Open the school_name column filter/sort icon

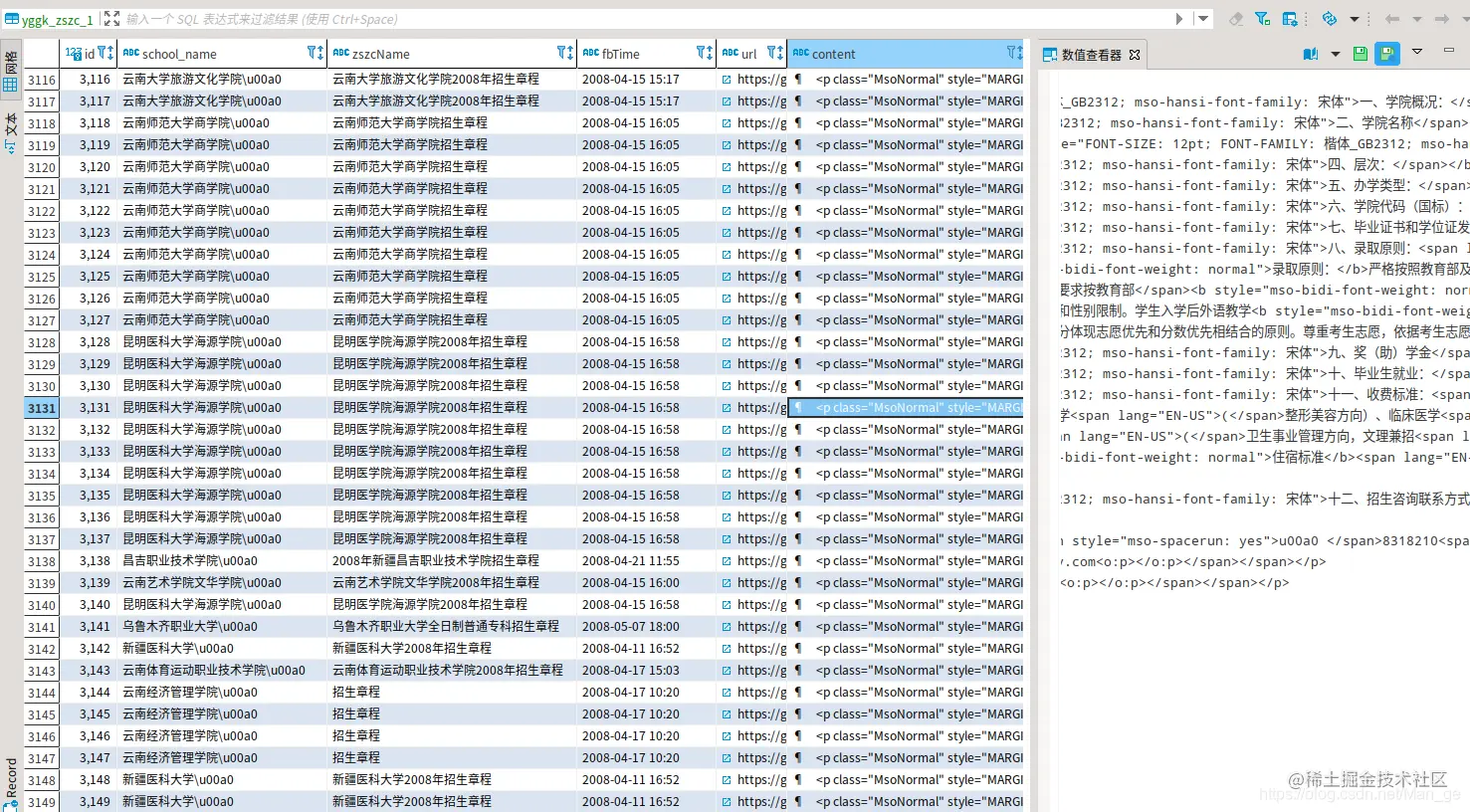click(x=315, y=54)
